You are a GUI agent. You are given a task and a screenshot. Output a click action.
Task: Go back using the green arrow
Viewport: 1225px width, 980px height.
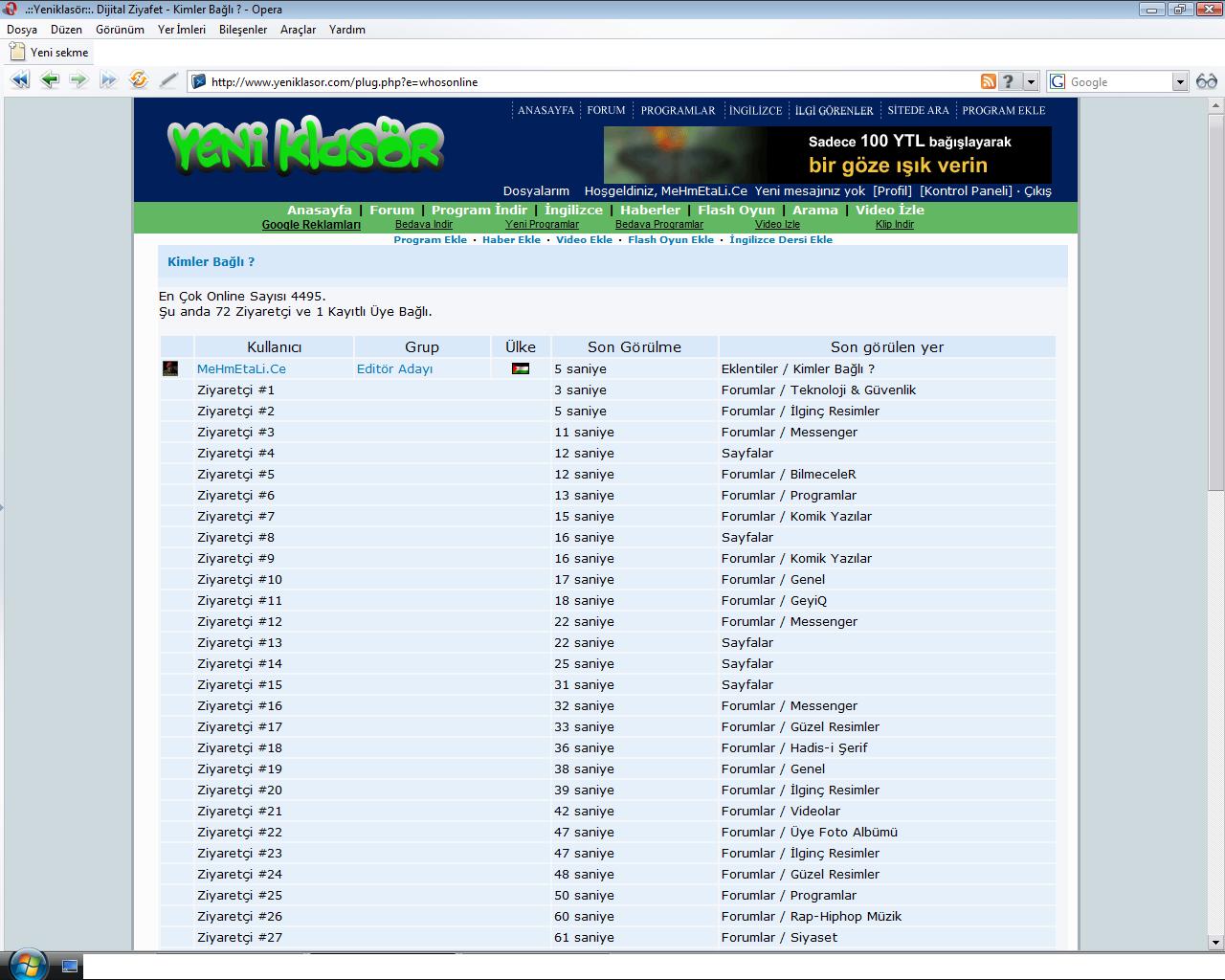pyautogui.click(x=49, y=80)
